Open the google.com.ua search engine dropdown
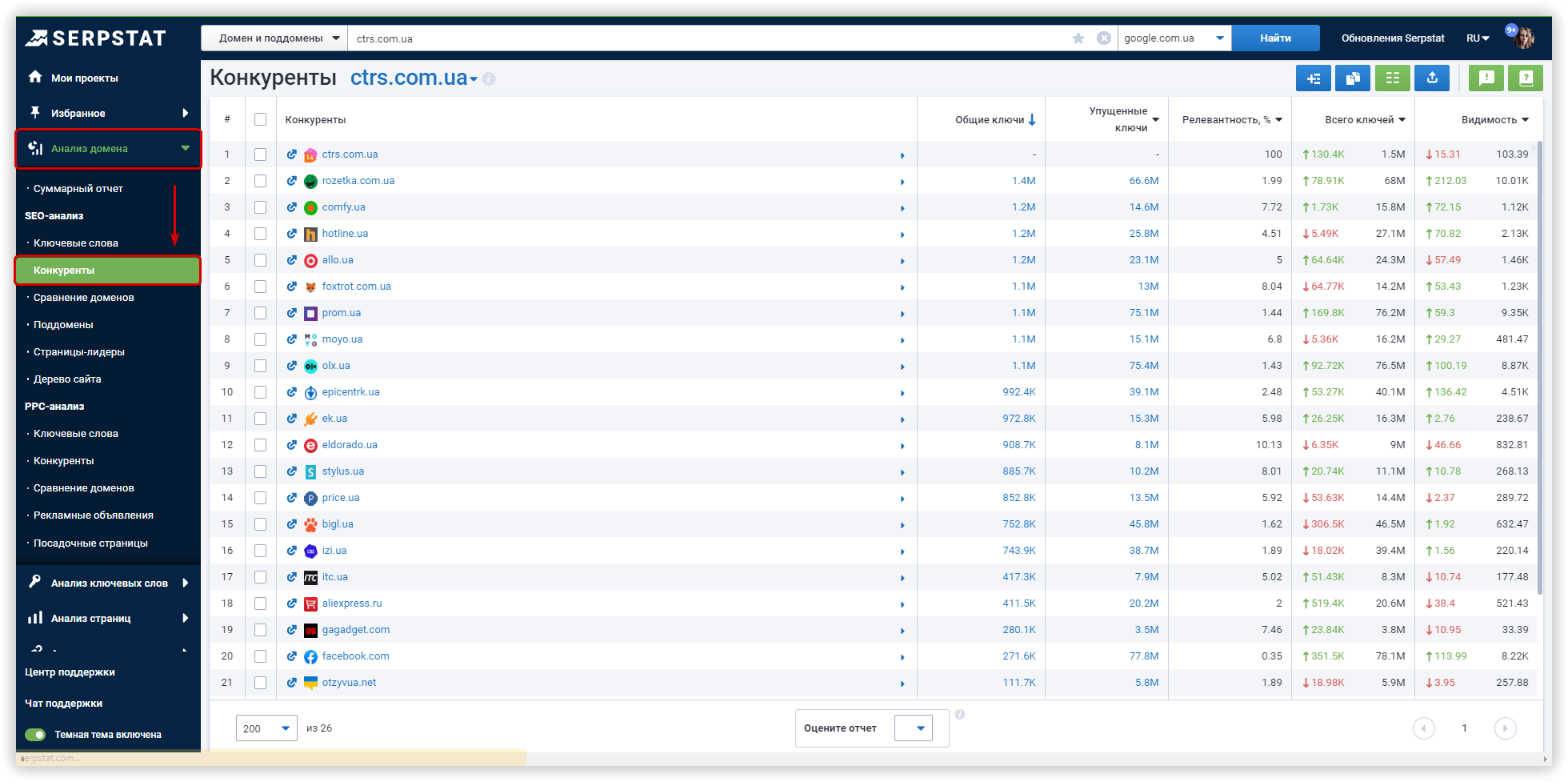This screenshot has height=782, width=1568. click(1174, 38)
